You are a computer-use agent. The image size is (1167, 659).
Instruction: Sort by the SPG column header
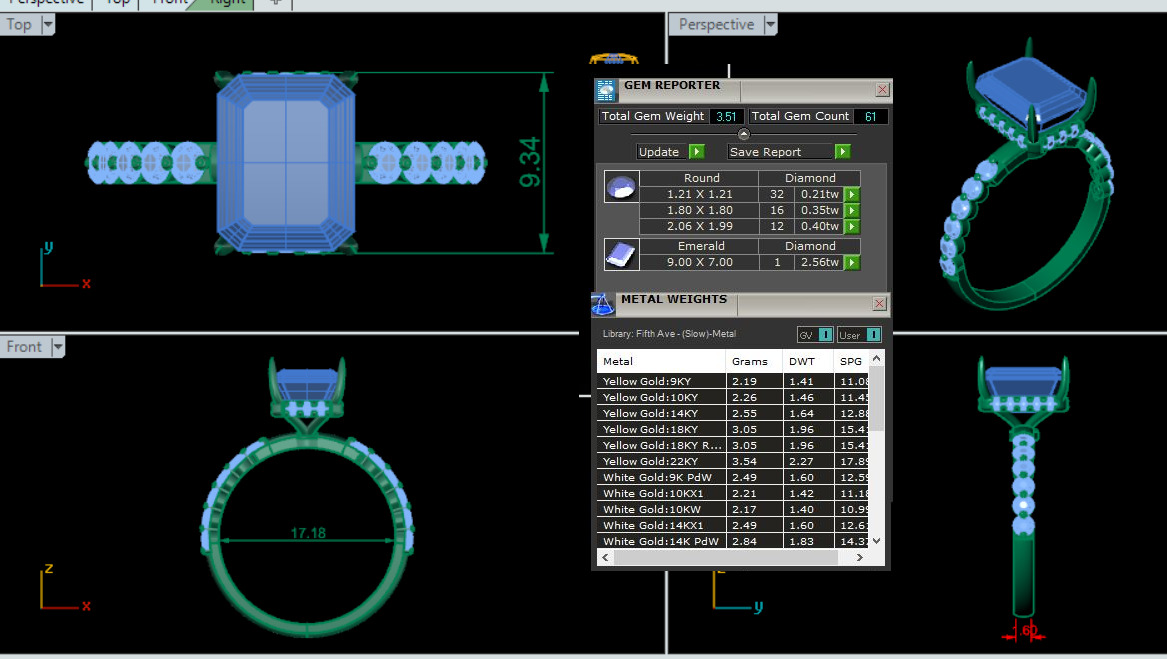pyautogui.click(x=851, y=361)
